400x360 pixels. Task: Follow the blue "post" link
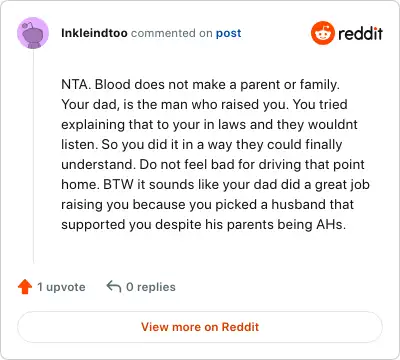[x=228, y=33]
